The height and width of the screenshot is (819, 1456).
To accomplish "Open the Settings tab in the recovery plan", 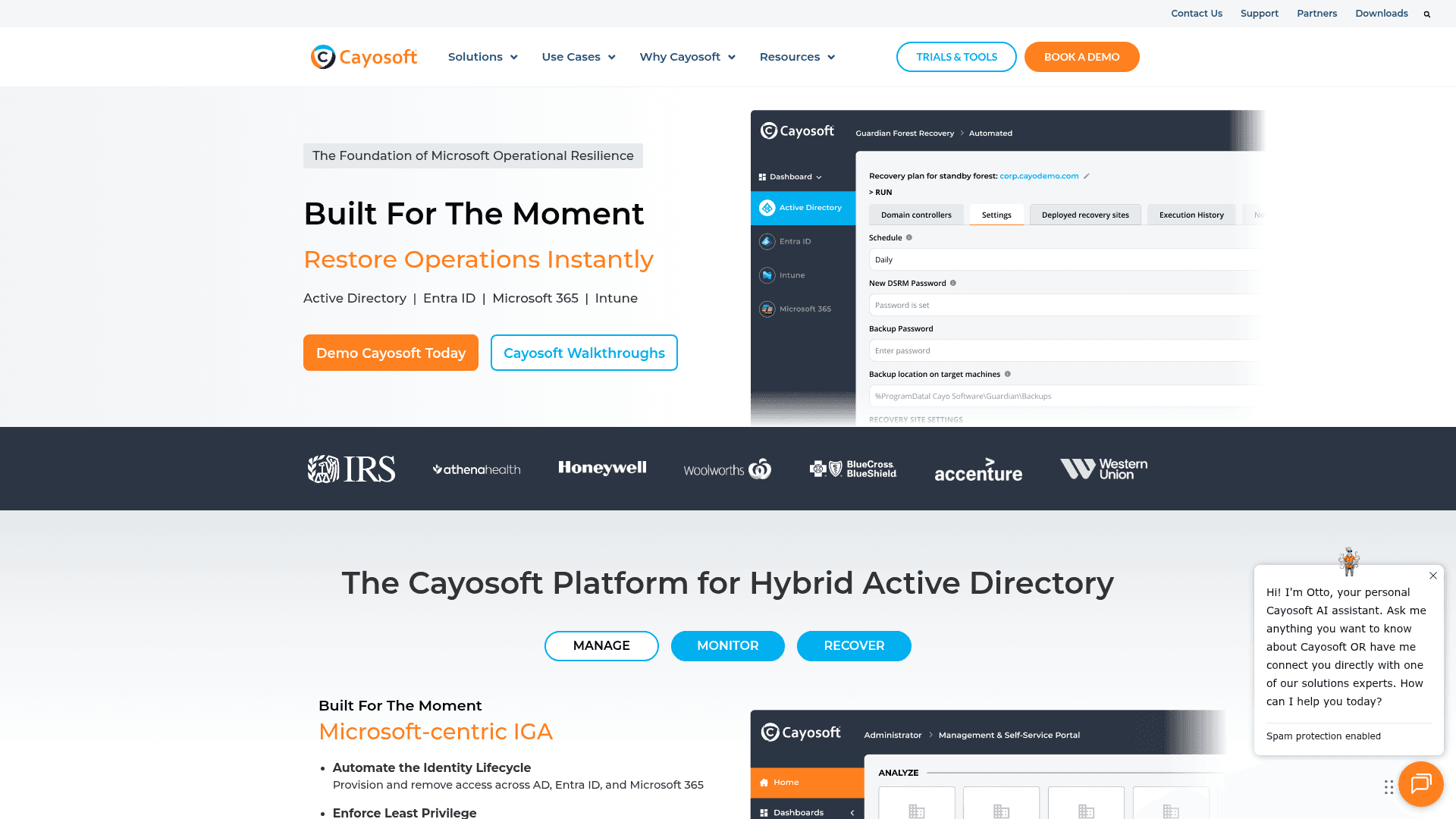I will click(x=996, y=215).
